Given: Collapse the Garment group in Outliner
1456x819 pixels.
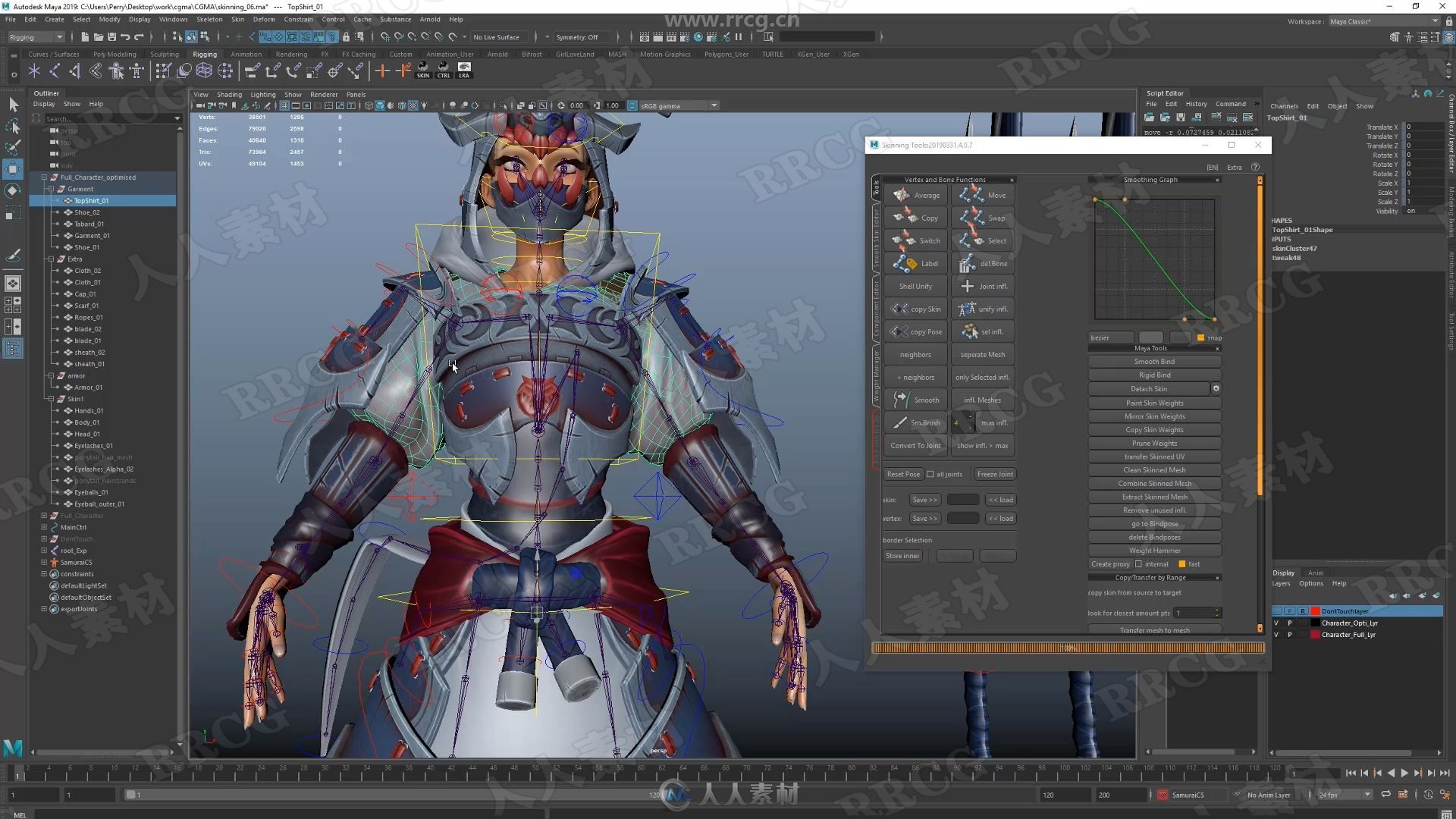Looking at the screenshot, I should pos(51,189).
